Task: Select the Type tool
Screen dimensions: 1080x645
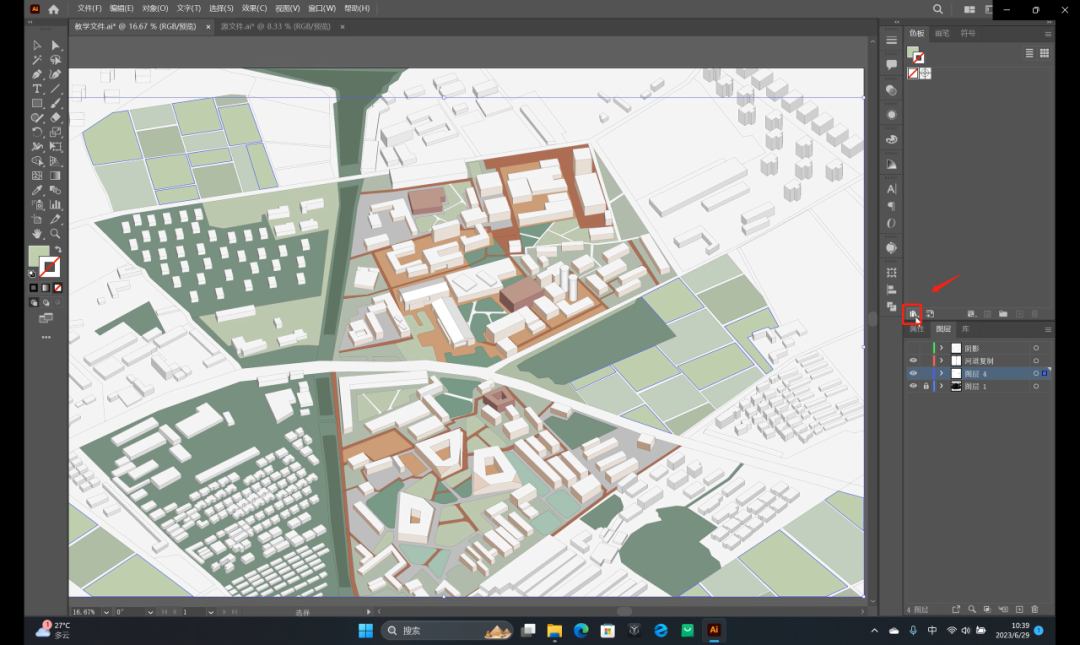Action: click(37, 89)
